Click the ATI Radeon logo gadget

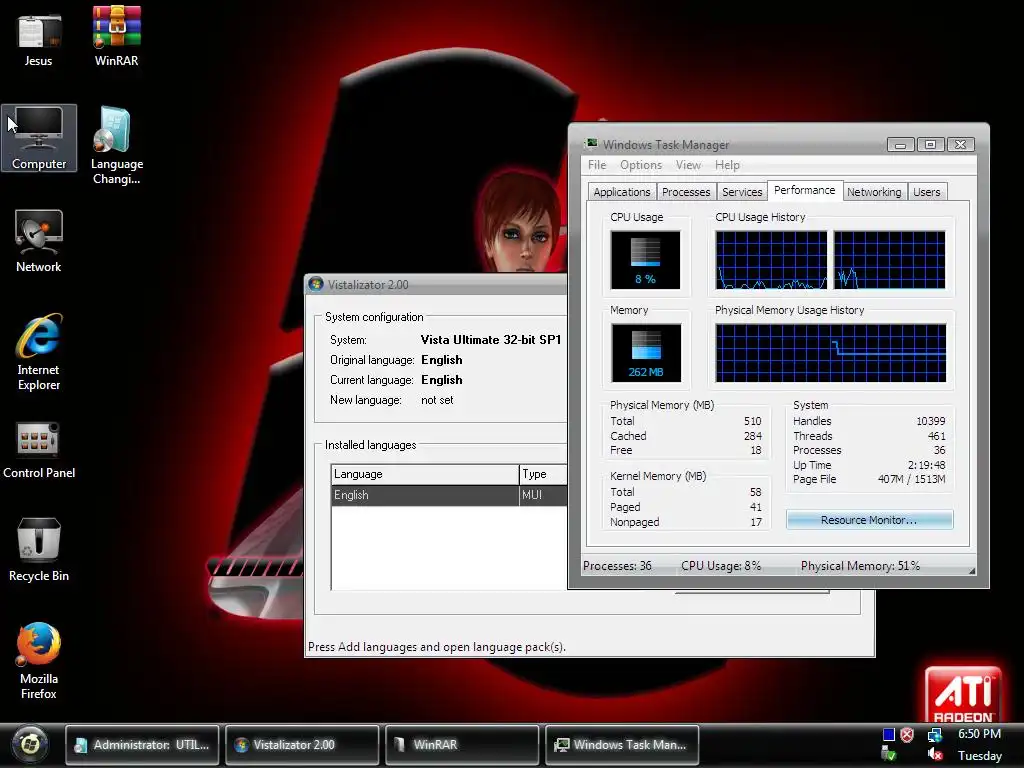(x=963, y=694)
